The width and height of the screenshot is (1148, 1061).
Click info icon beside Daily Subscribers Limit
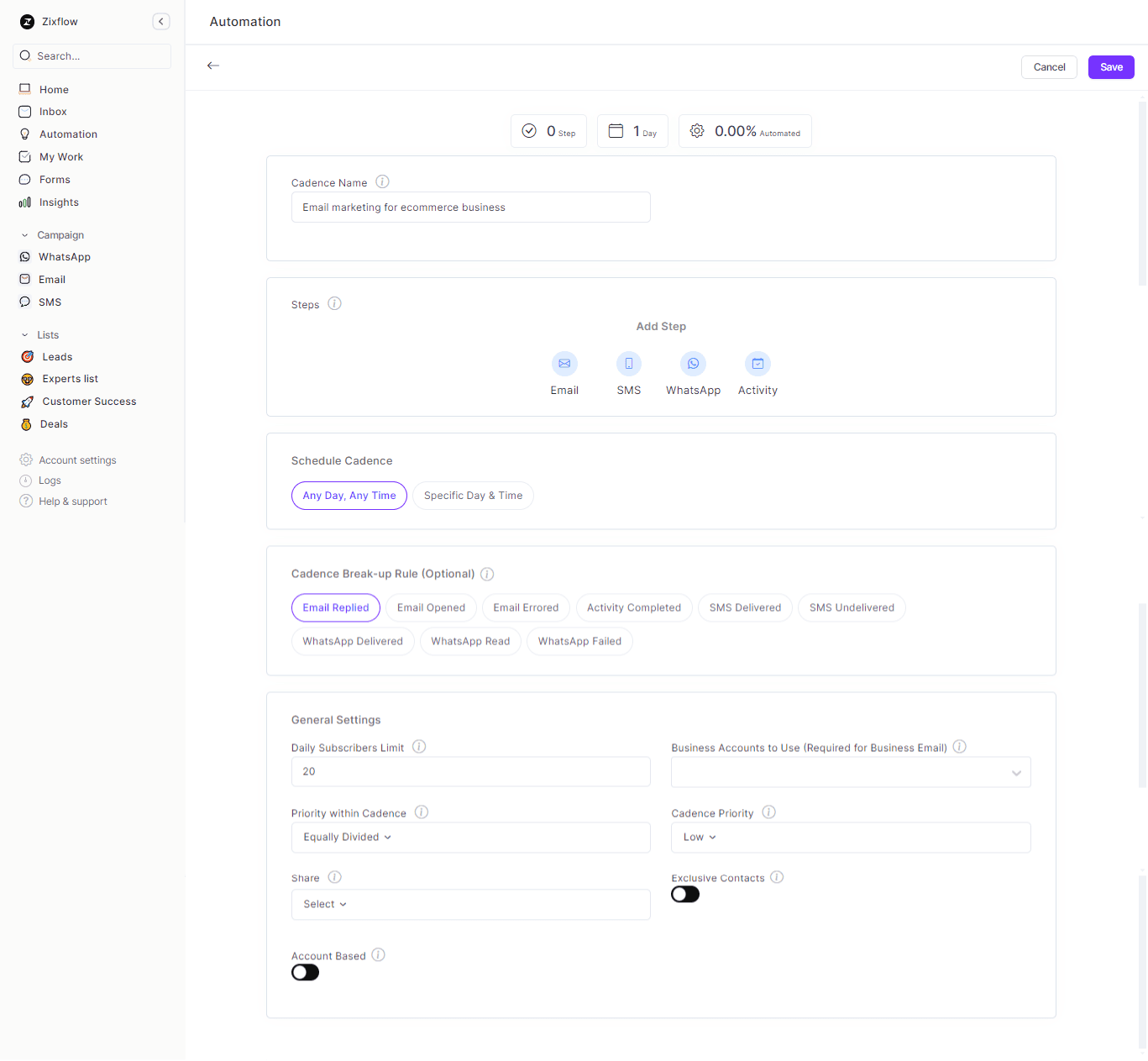(x=419, y=747)
